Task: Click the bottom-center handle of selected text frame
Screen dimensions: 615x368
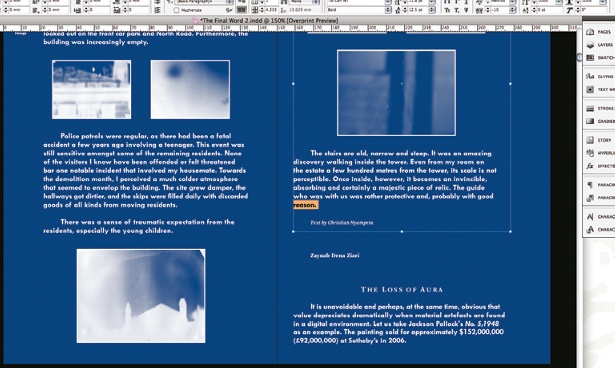Action: point(402,231)
